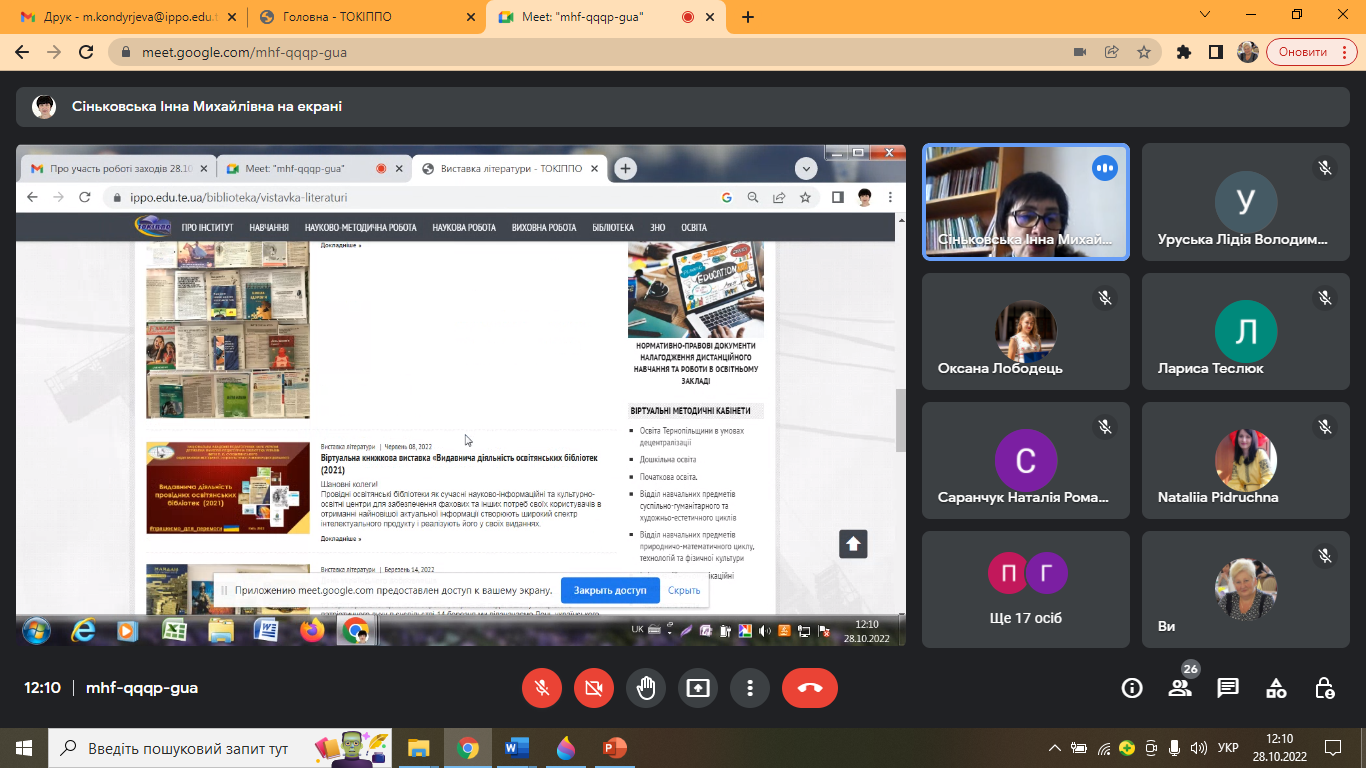Toggle the camera button in Meet controls
Screen dimensions: 1366x768
594,688
